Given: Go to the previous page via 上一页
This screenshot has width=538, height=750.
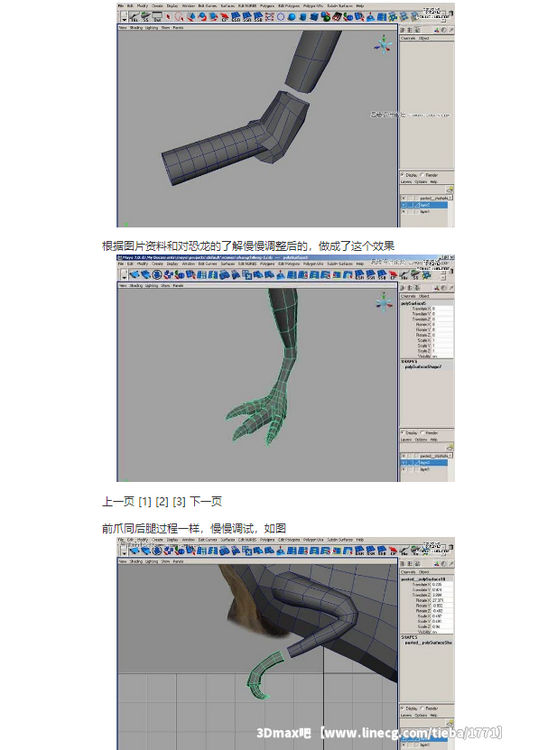Looking at the screenshot, I should 118,501.
